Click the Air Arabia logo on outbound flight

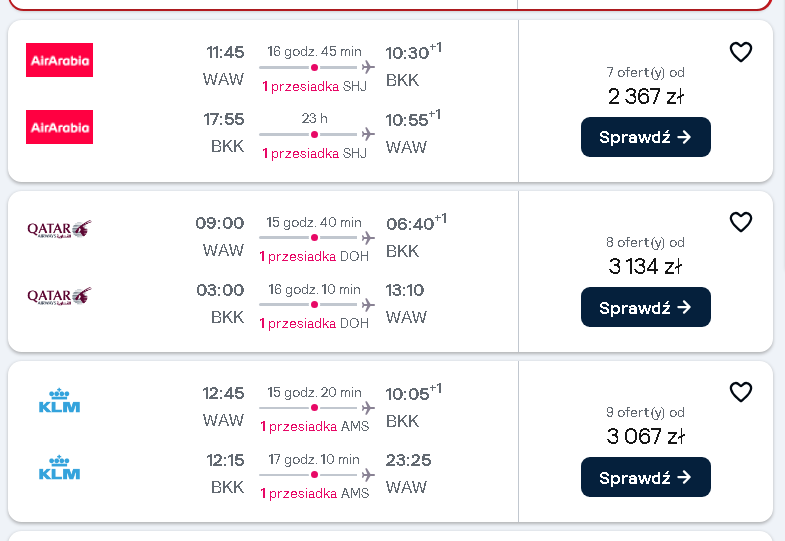pos(59,60)
